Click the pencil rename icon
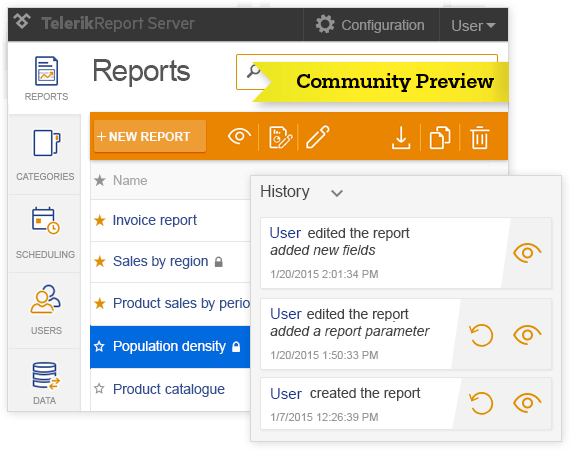Screen dimensions: 570x451 pos(318,137)
